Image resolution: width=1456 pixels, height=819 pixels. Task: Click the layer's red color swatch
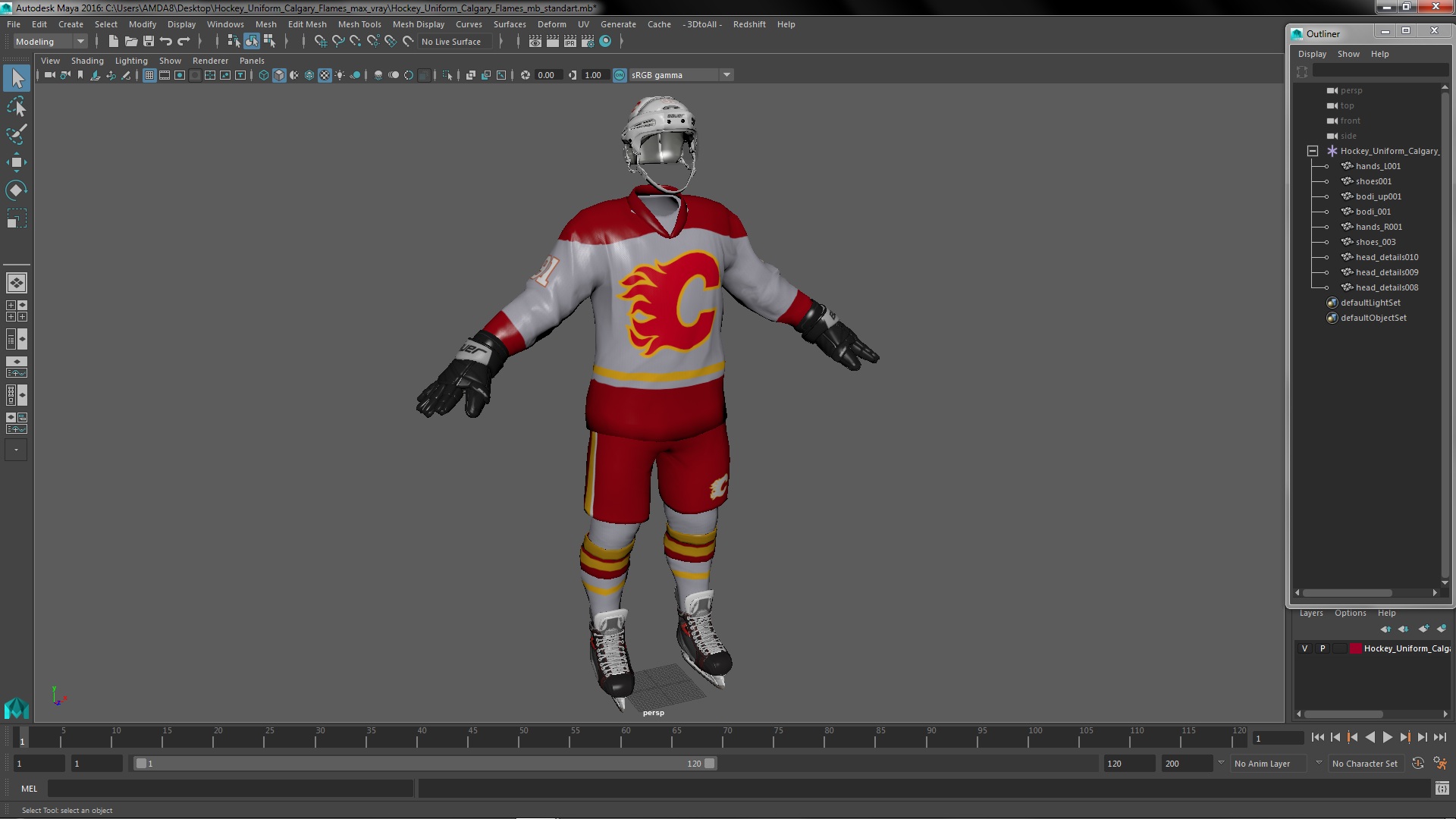(1355, 648)
